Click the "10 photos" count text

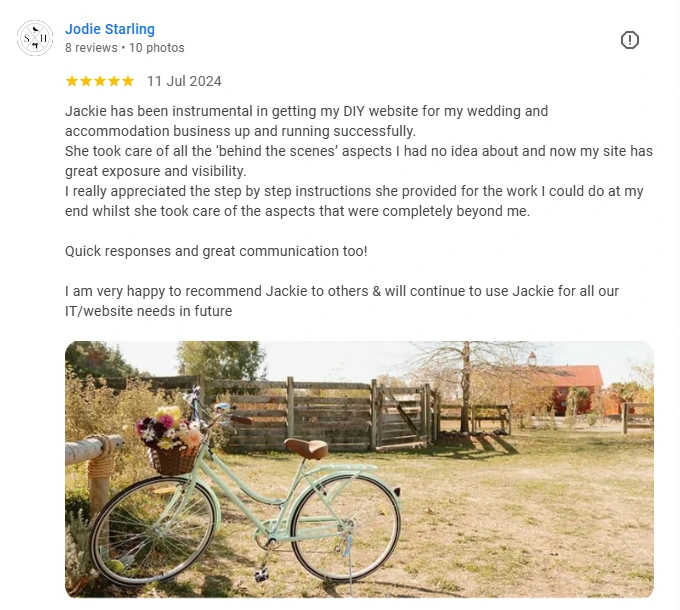coord(157,48)
